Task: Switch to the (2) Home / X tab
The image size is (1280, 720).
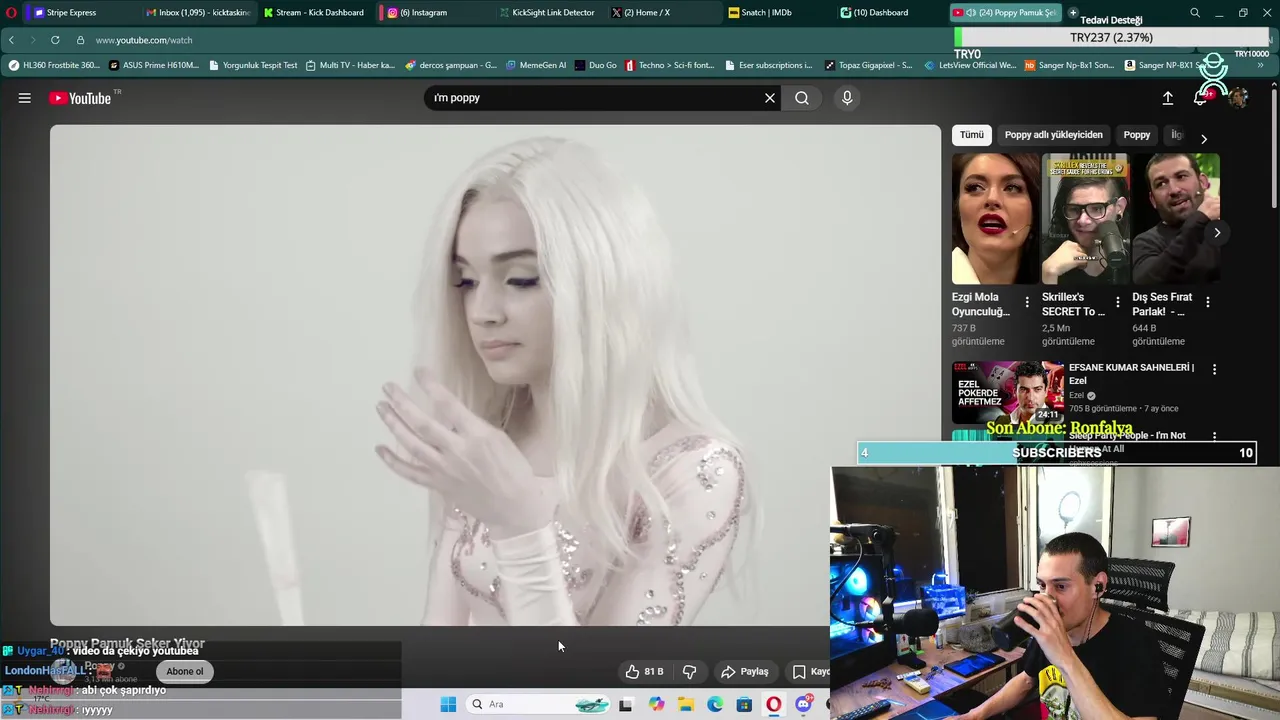Action: point(660,13)
